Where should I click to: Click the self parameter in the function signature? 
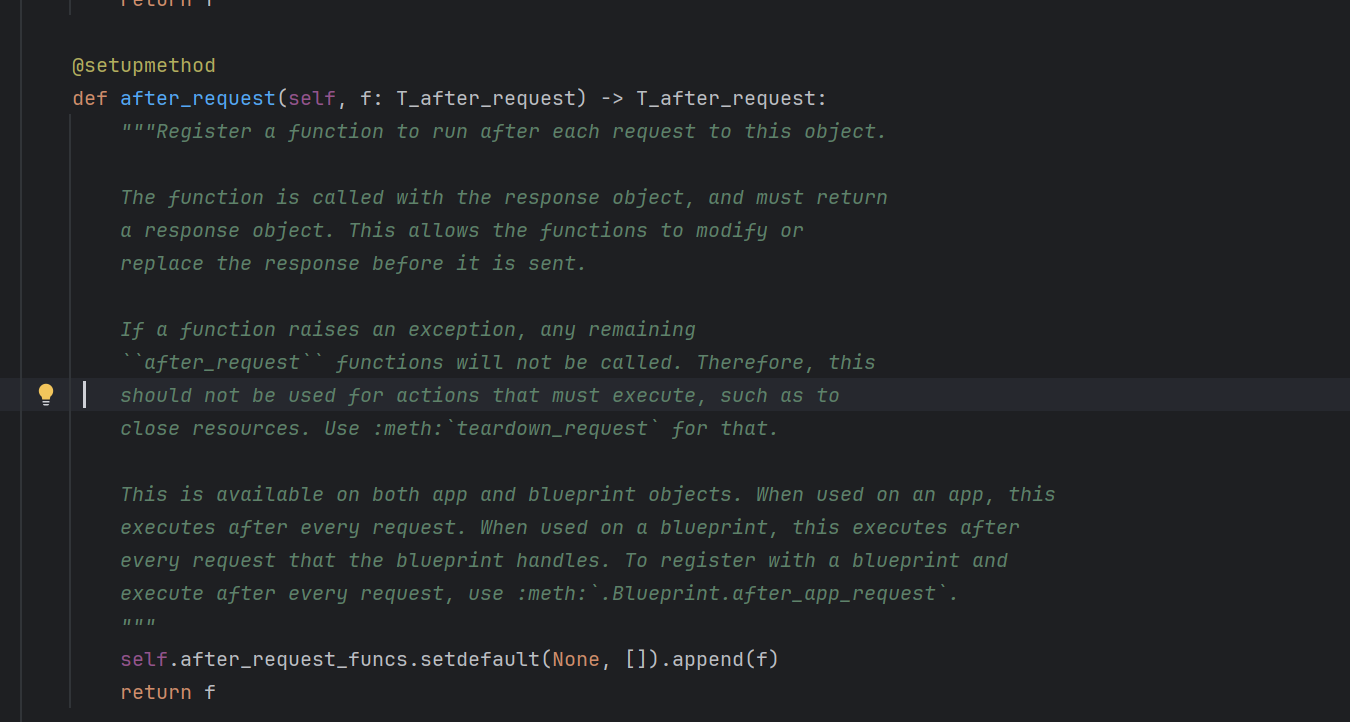(312, 99)
